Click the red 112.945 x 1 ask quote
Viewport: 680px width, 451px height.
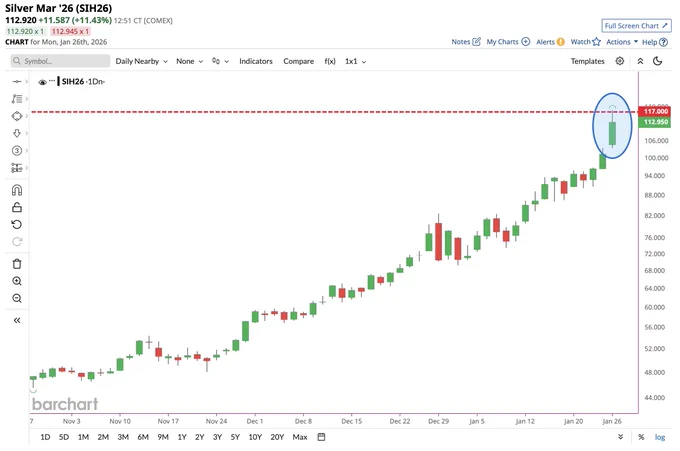coord(70,31)
